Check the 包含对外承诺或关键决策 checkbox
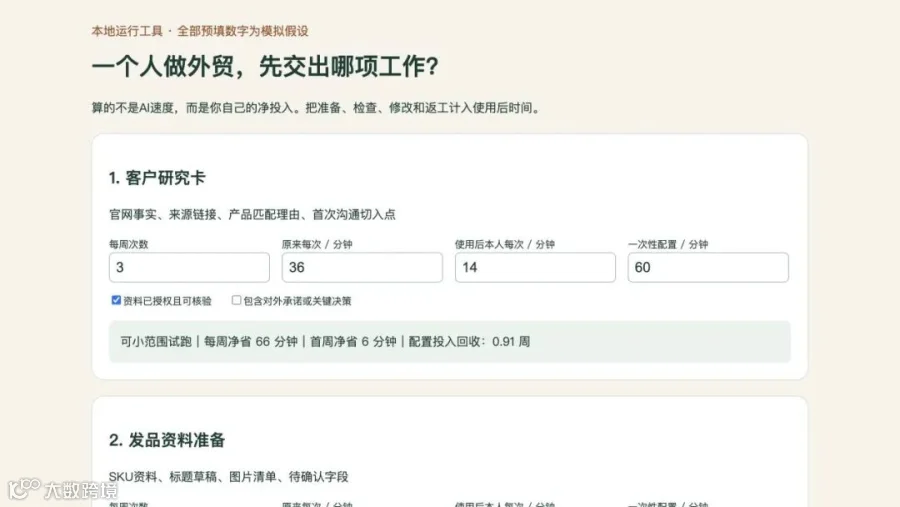 point(236,300)
